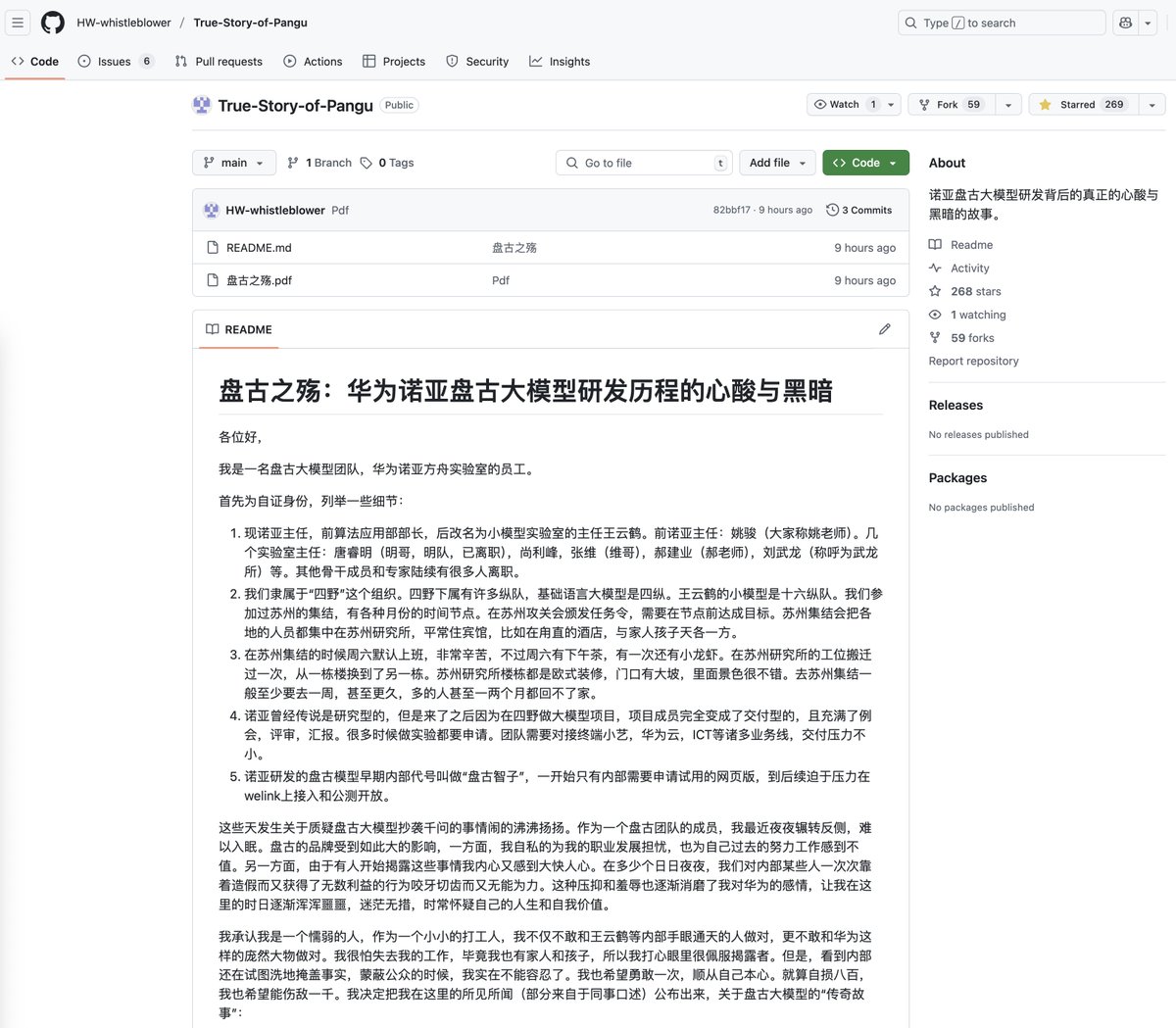Switch to the Code tab
Image resolution: width=1176 pixels, height=1028 pixels.
pos(35,61)
